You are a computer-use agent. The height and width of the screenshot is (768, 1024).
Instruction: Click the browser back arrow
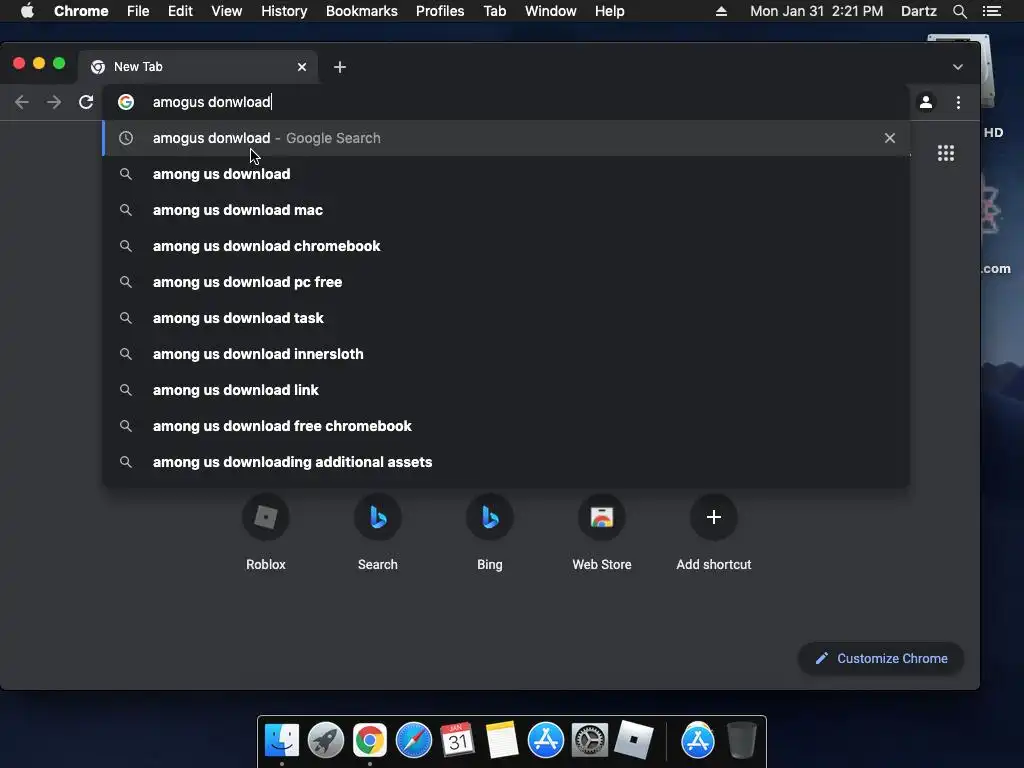pos(22,102)
